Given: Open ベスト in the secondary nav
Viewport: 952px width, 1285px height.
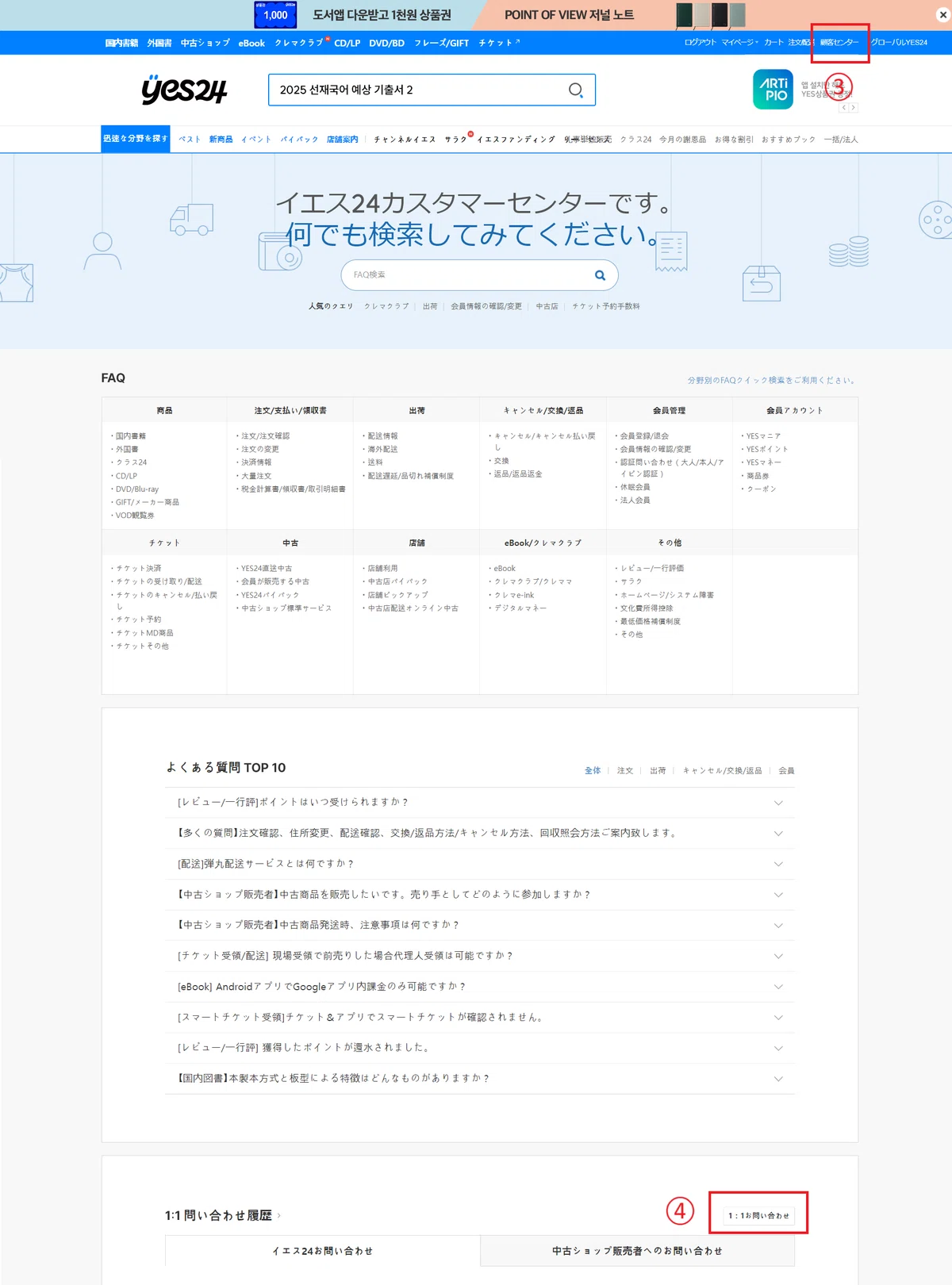Looking at the screenshot, I should pos(190,140).
